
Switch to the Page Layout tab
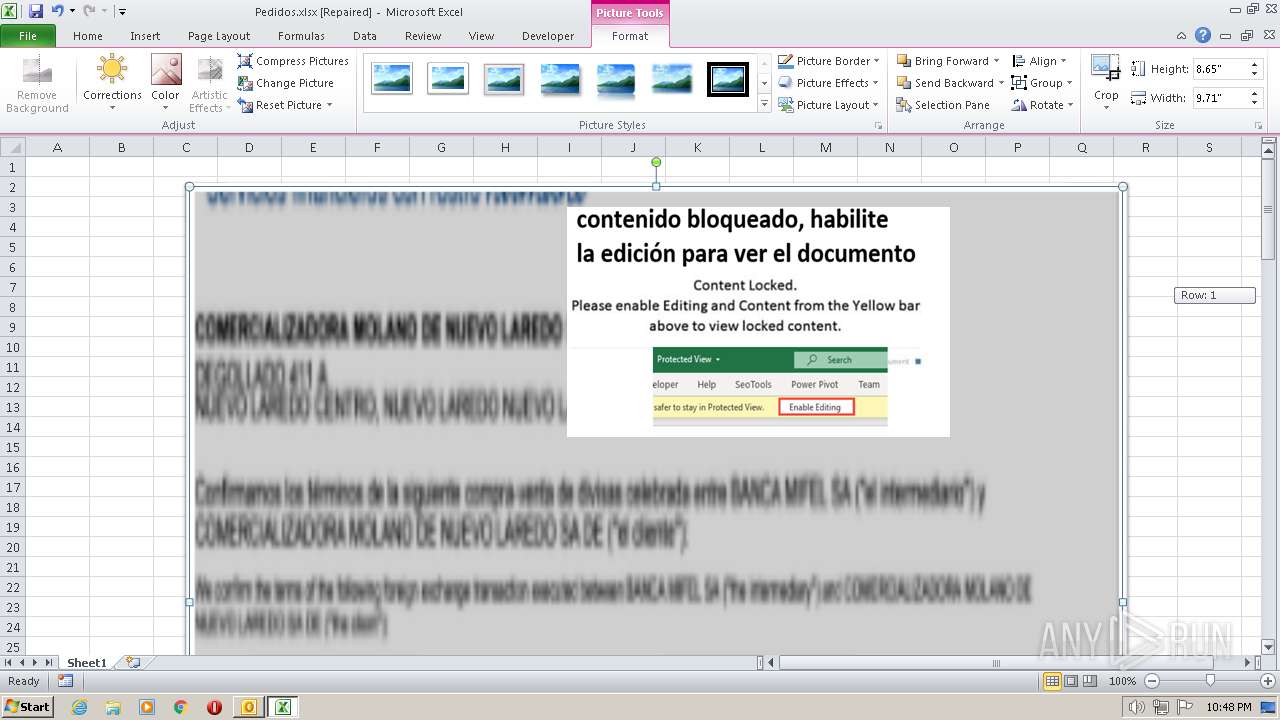[219, 36]
